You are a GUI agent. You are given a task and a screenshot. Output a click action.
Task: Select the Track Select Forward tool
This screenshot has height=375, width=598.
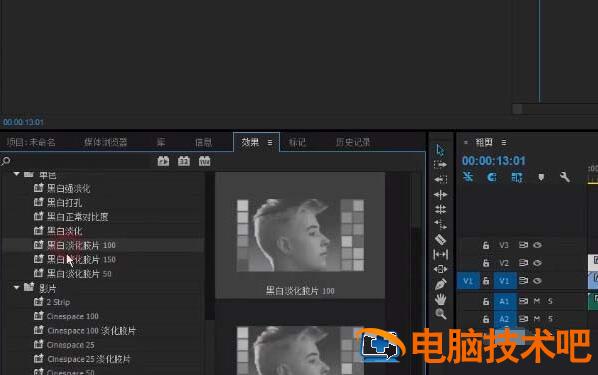pos(440,165)
